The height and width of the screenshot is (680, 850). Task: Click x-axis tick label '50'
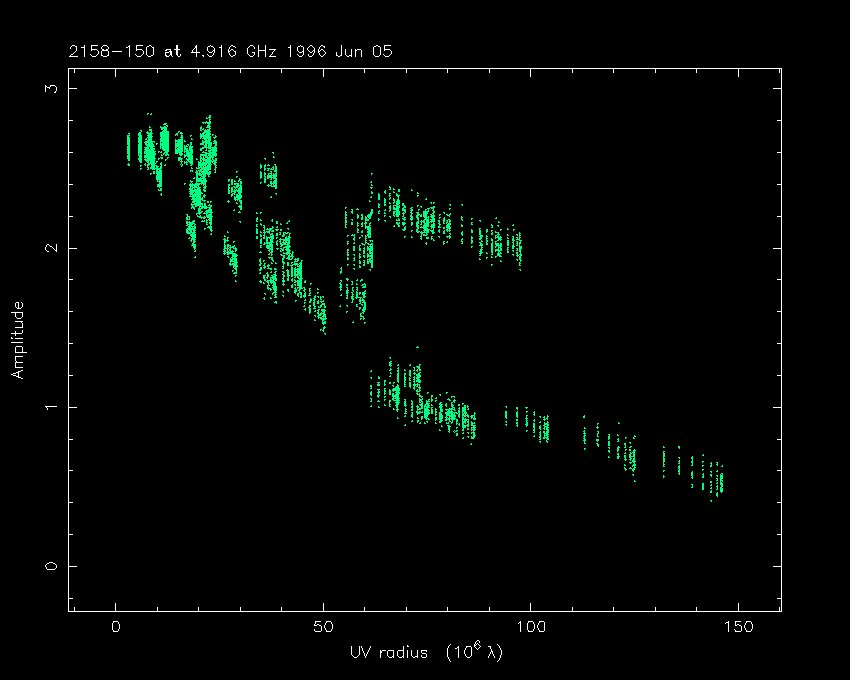click(323, 627)
